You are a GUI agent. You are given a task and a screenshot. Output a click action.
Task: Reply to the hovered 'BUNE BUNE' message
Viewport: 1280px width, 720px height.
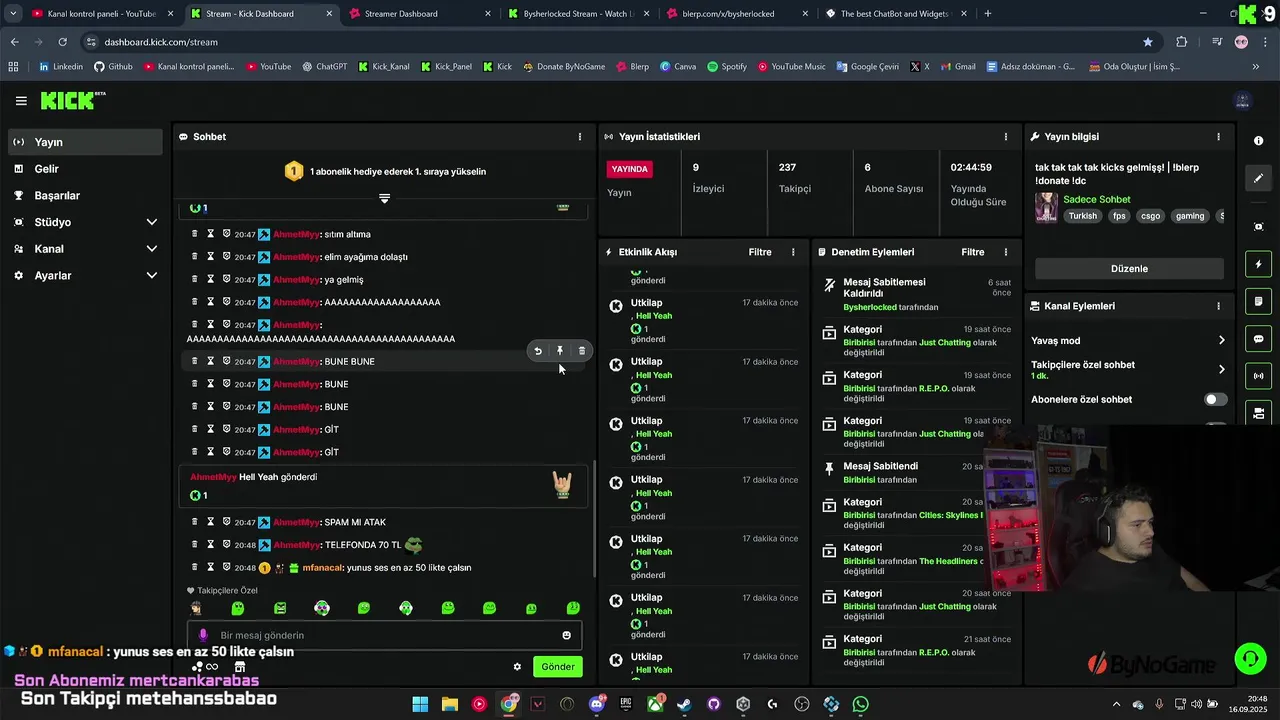coord(538,351)
